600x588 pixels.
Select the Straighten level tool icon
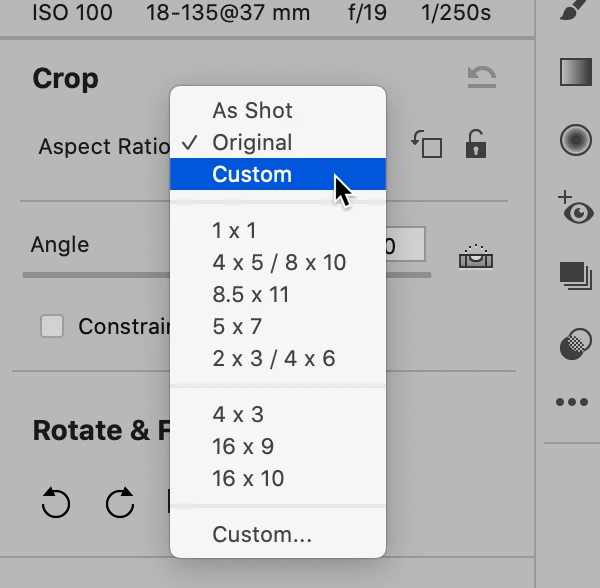click(477, 256)
